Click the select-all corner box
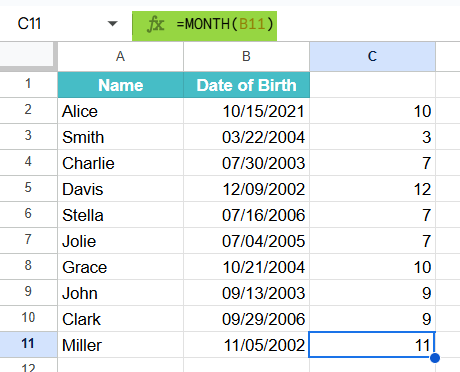 [27, 55]
